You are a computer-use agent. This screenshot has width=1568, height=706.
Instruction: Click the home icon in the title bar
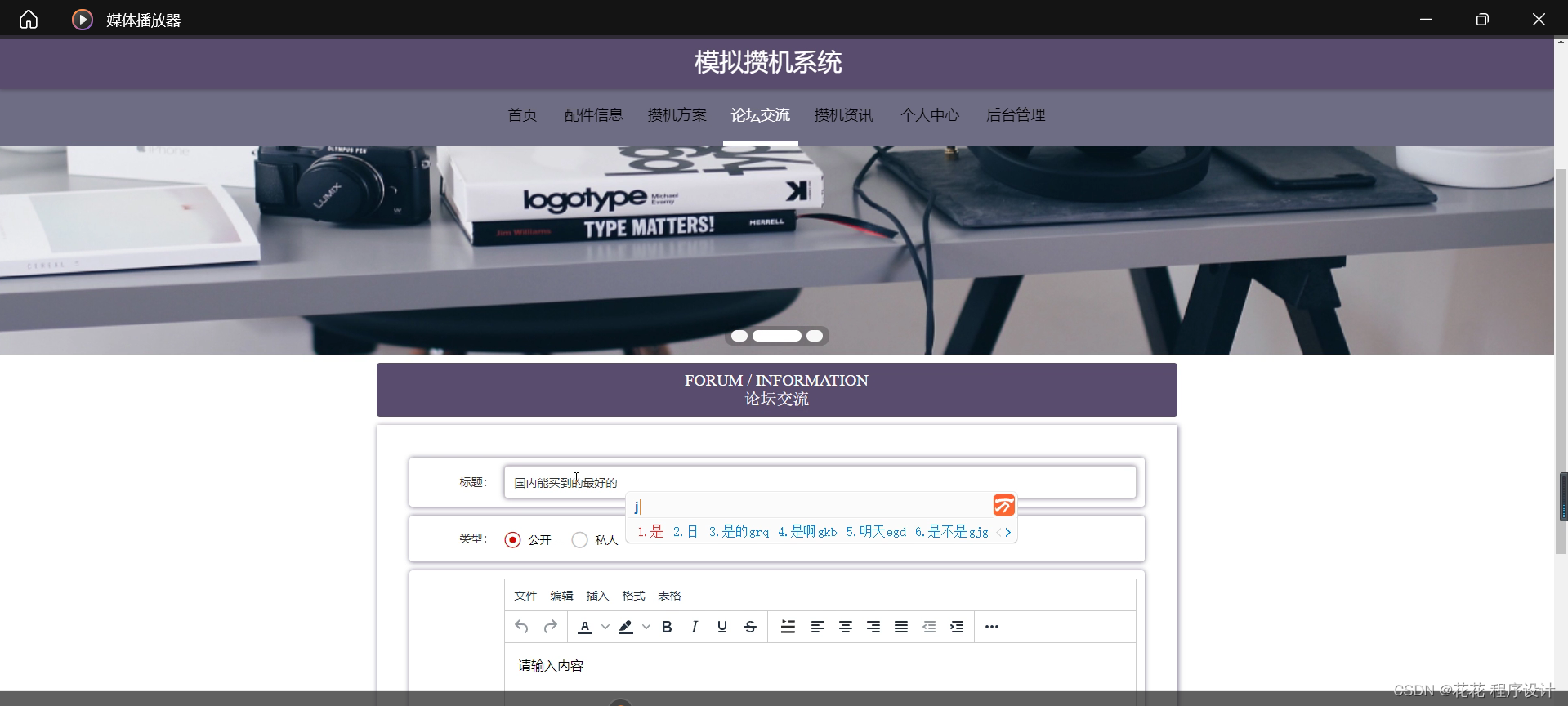(29, 19)
